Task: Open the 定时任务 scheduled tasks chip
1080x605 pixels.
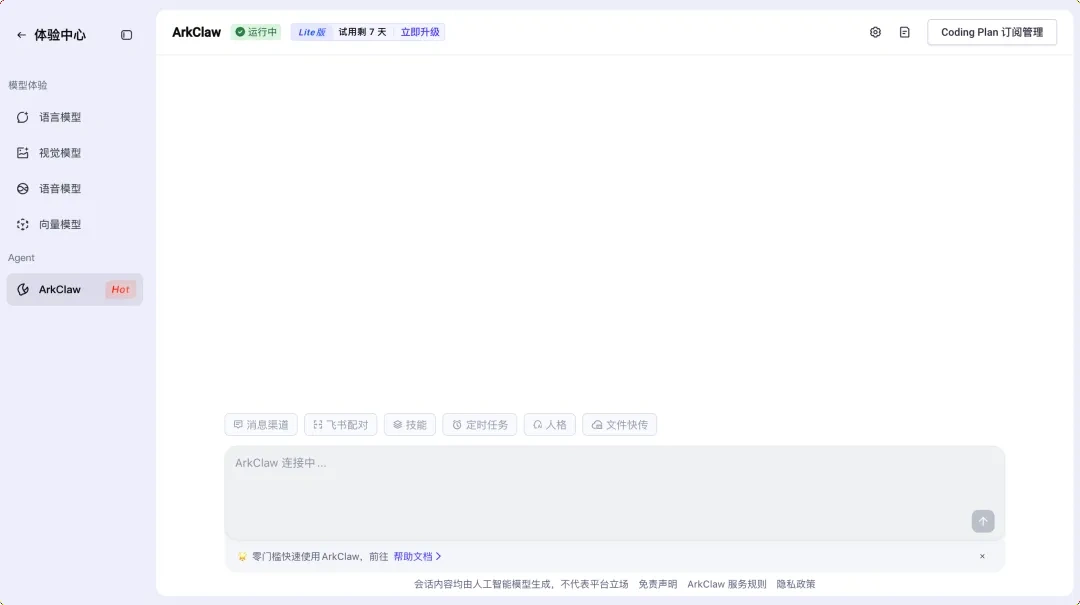Action: [479, 424]
